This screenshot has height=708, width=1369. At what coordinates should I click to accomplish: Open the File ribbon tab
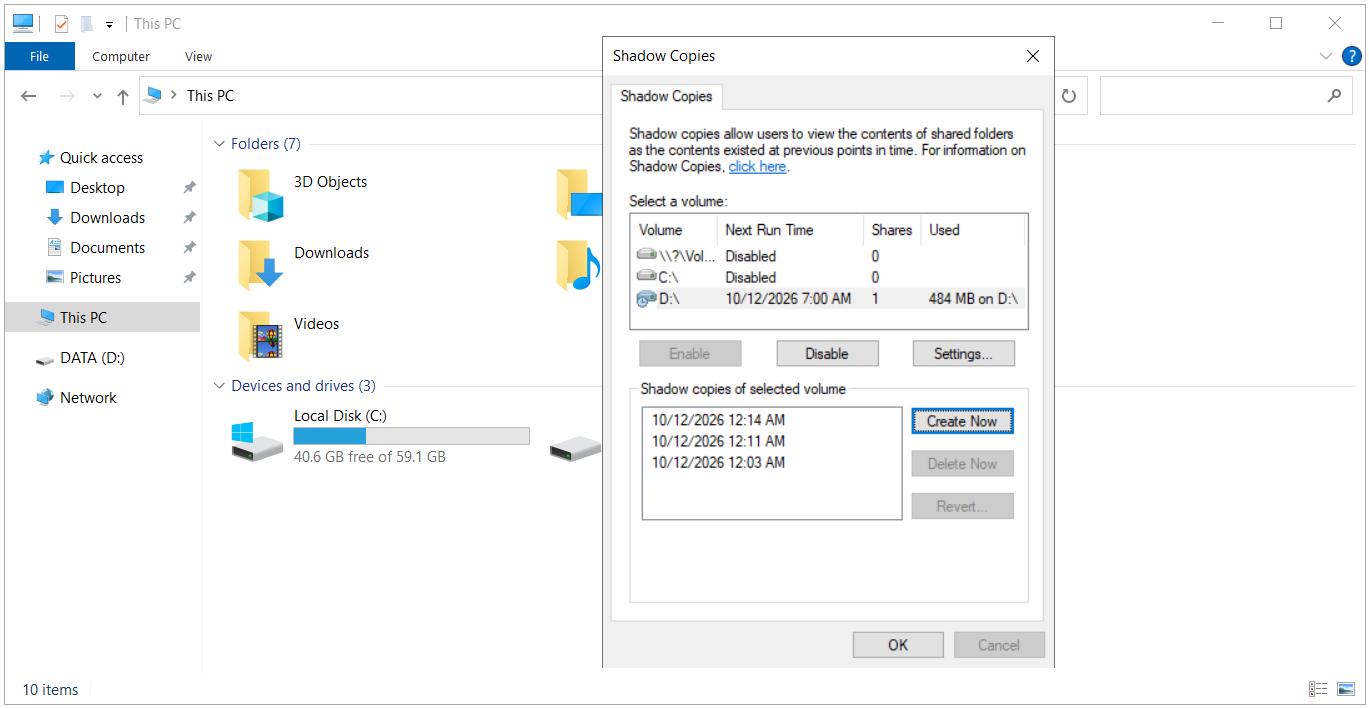tap(39, 56)
